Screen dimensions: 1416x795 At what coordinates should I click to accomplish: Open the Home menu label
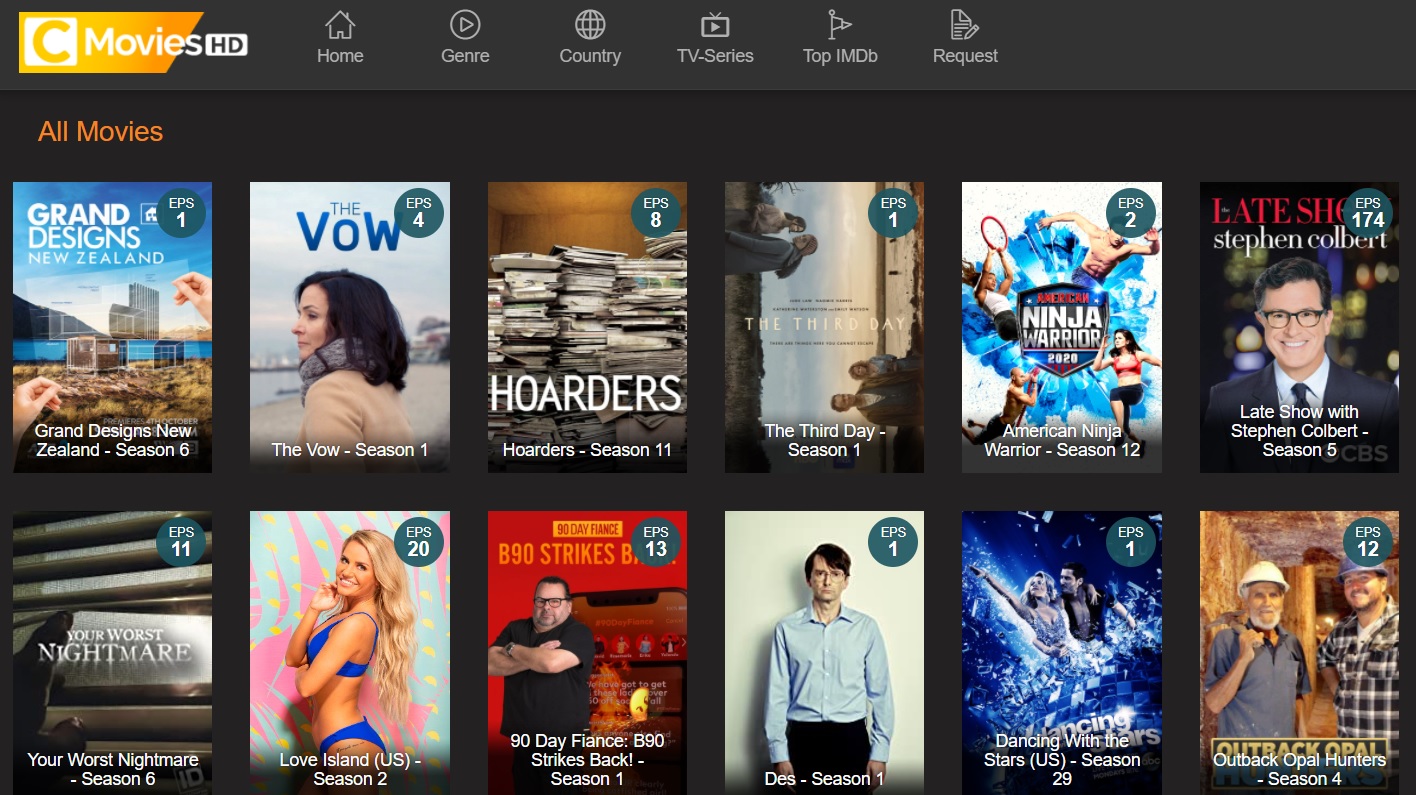340,56
